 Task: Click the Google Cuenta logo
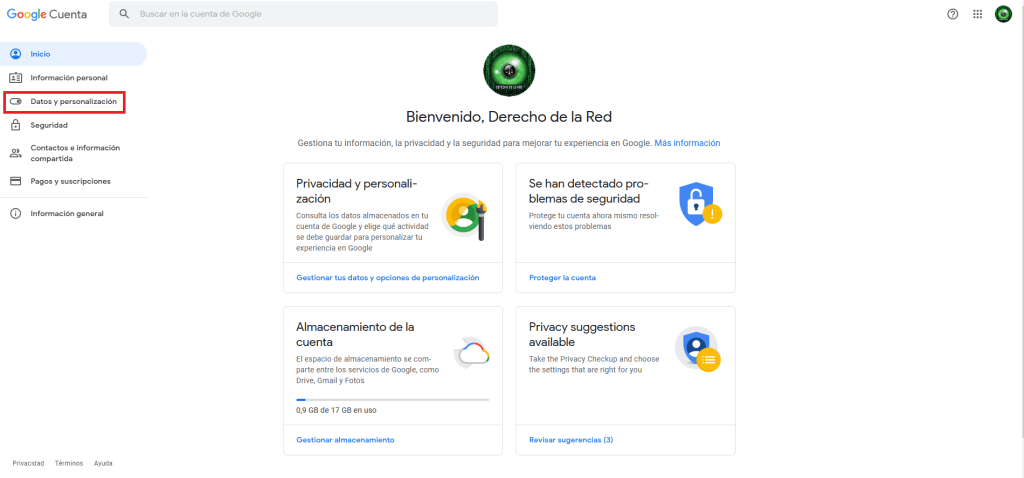point(47,15)
